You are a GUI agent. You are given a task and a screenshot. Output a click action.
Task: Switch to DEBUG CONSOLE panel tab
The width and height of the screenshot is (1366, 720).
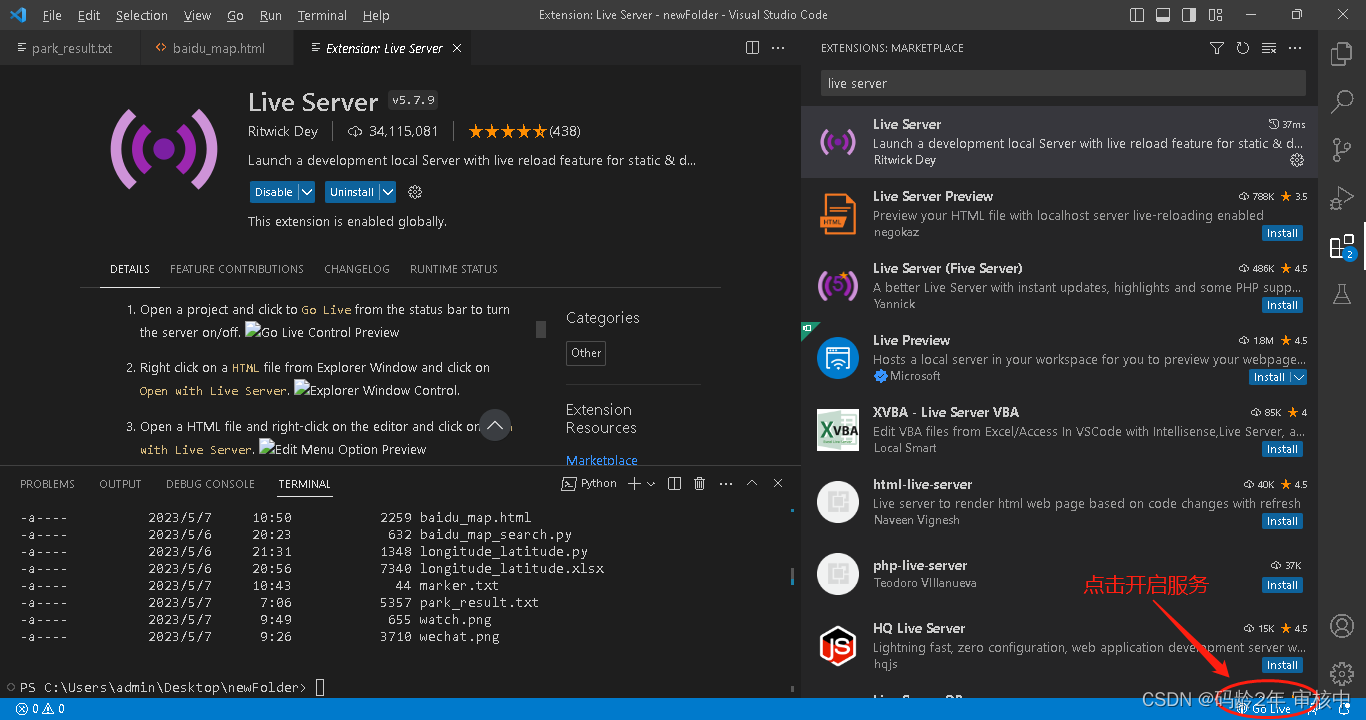[210, 484]
